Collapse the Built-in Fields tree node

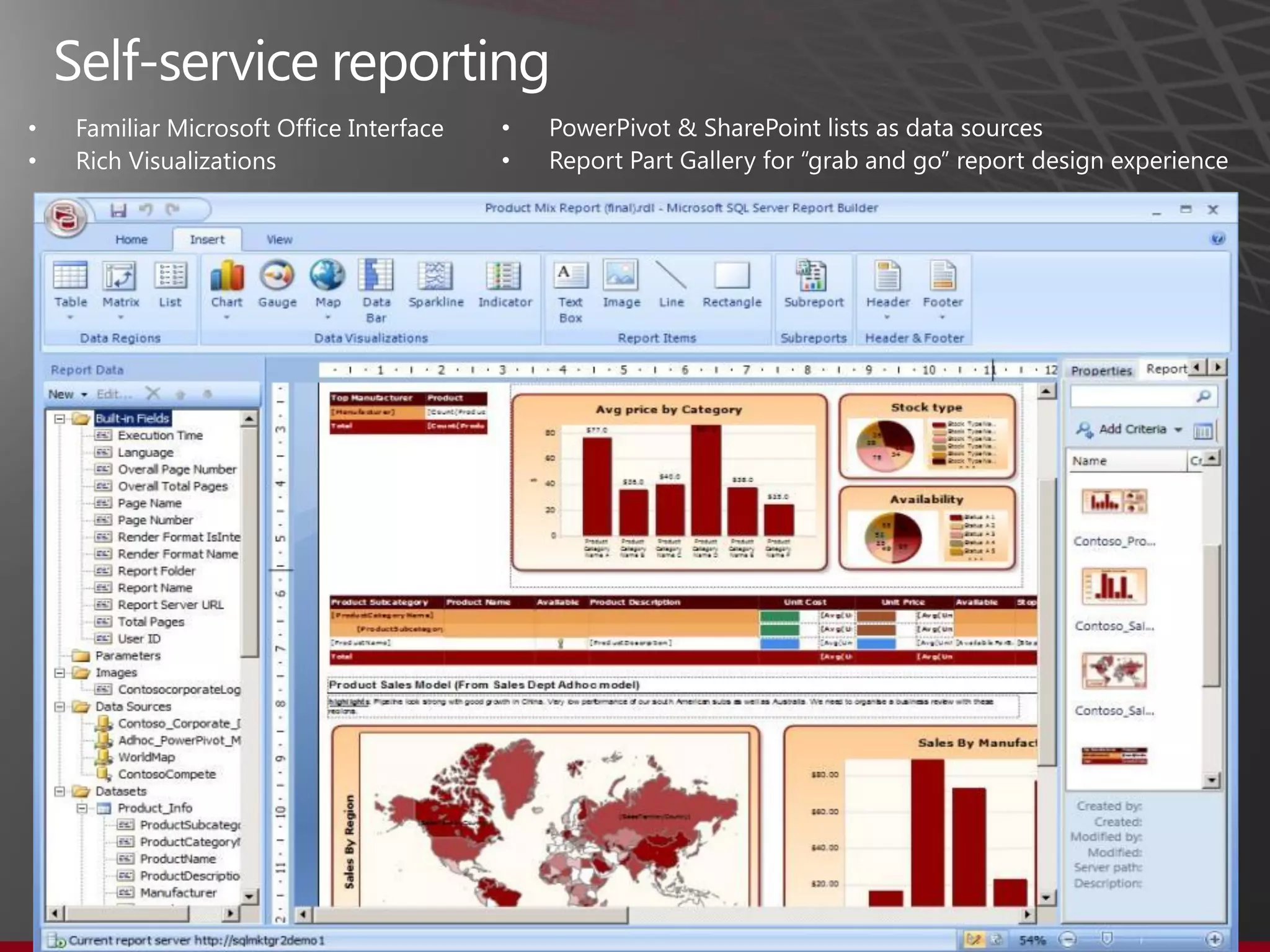tap(60, 419)
